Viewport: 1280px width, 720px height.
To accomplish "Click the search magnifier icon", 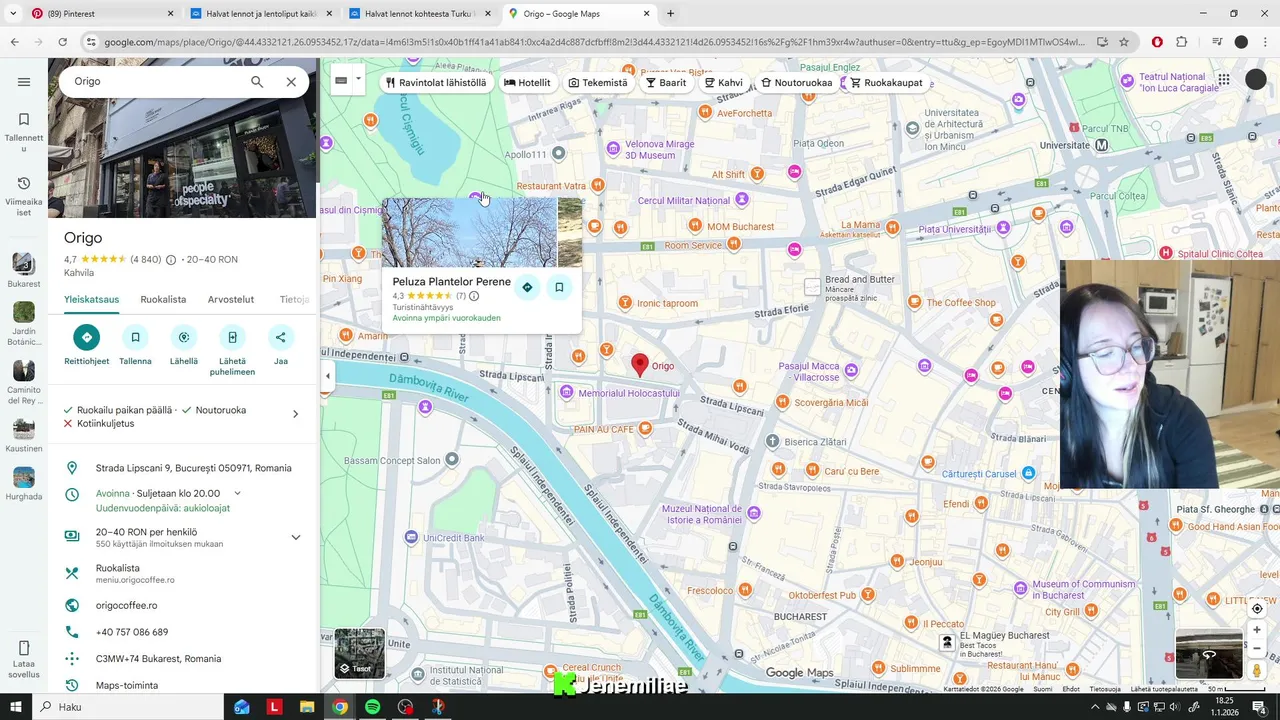I will tap(257, 82).
